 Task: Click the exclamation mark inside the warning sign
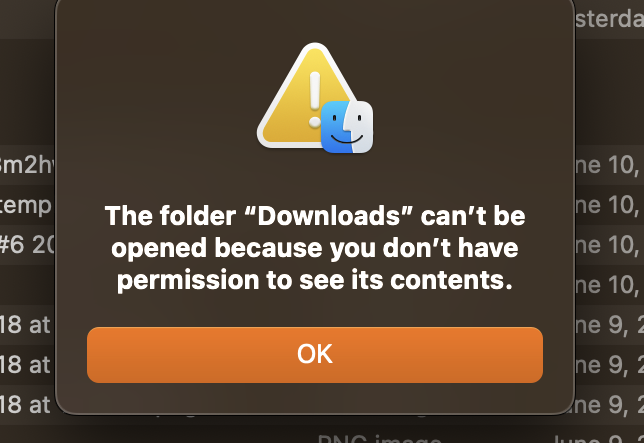[x=315, y=99]
